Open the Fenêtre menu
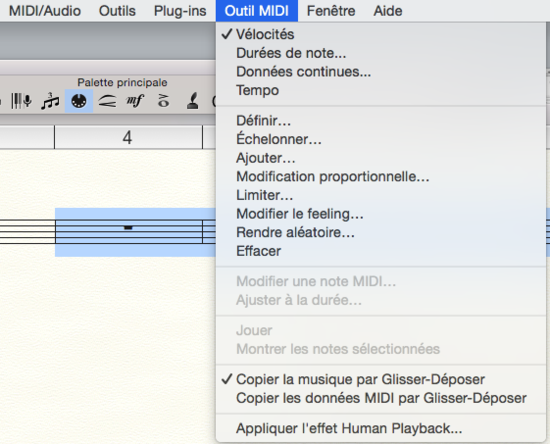 point(331,11)
